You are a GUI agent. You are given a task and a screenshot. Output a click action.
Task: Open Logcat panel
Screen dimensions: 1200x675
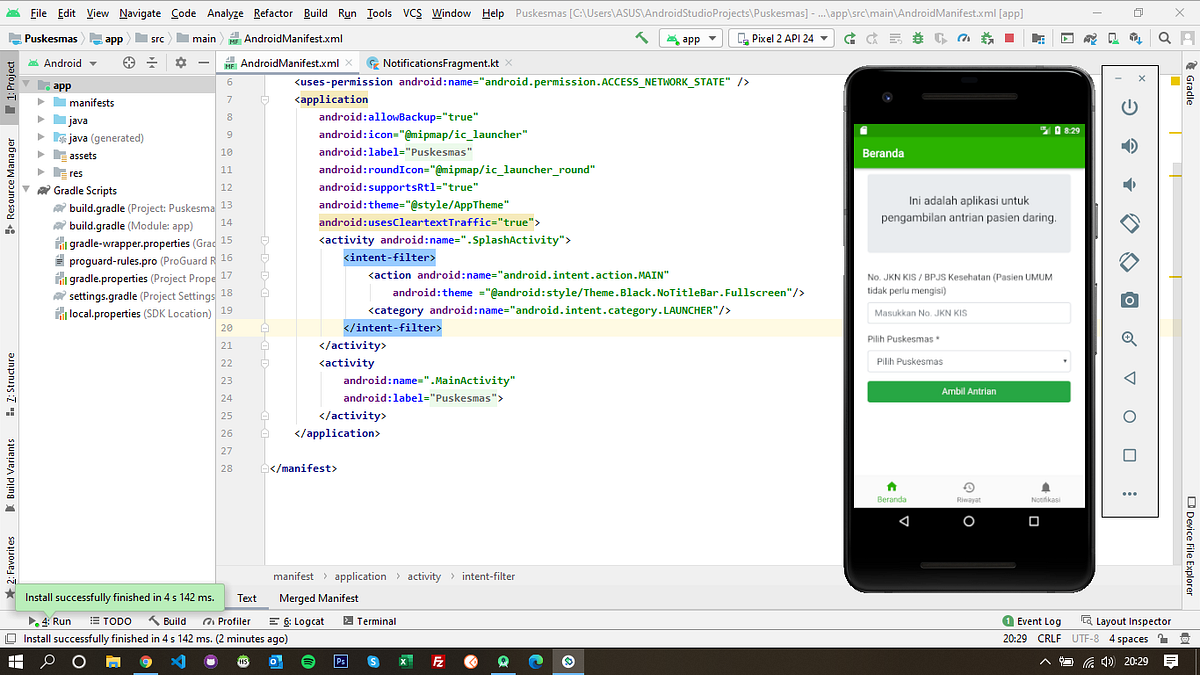point(297,621)
